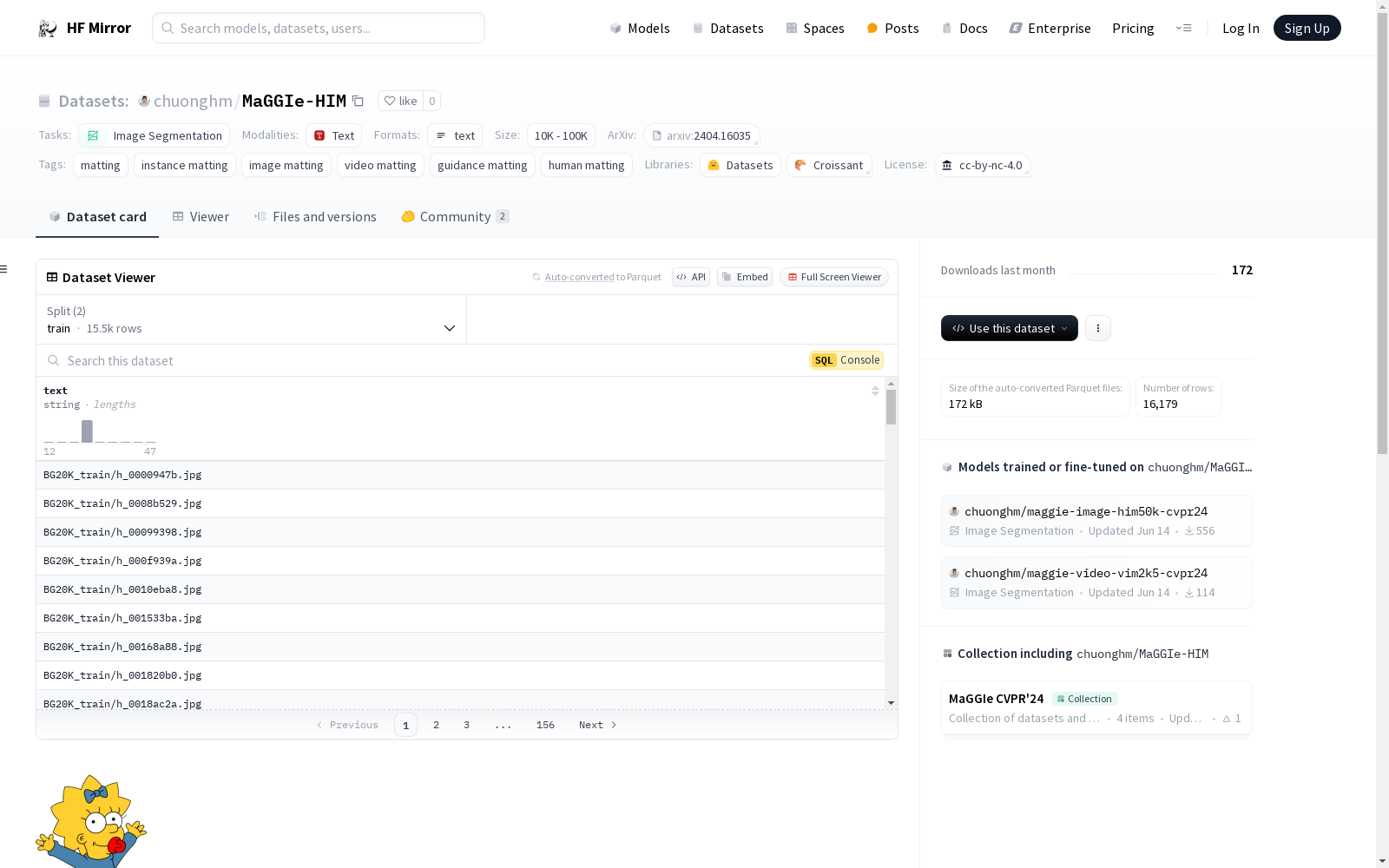Image resolution: width=1389 pixels, height=868 pixels.
Task: Click the Maggie Simpson cartoon image
Action: click(x=91, y=821)
